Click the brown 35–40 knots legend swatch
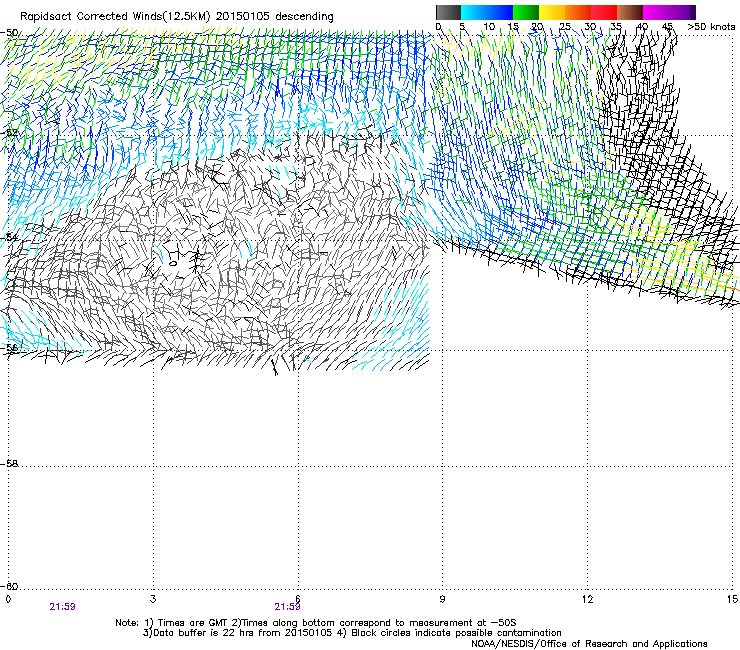This screenshot has width=740, height=650. point(630,12)
